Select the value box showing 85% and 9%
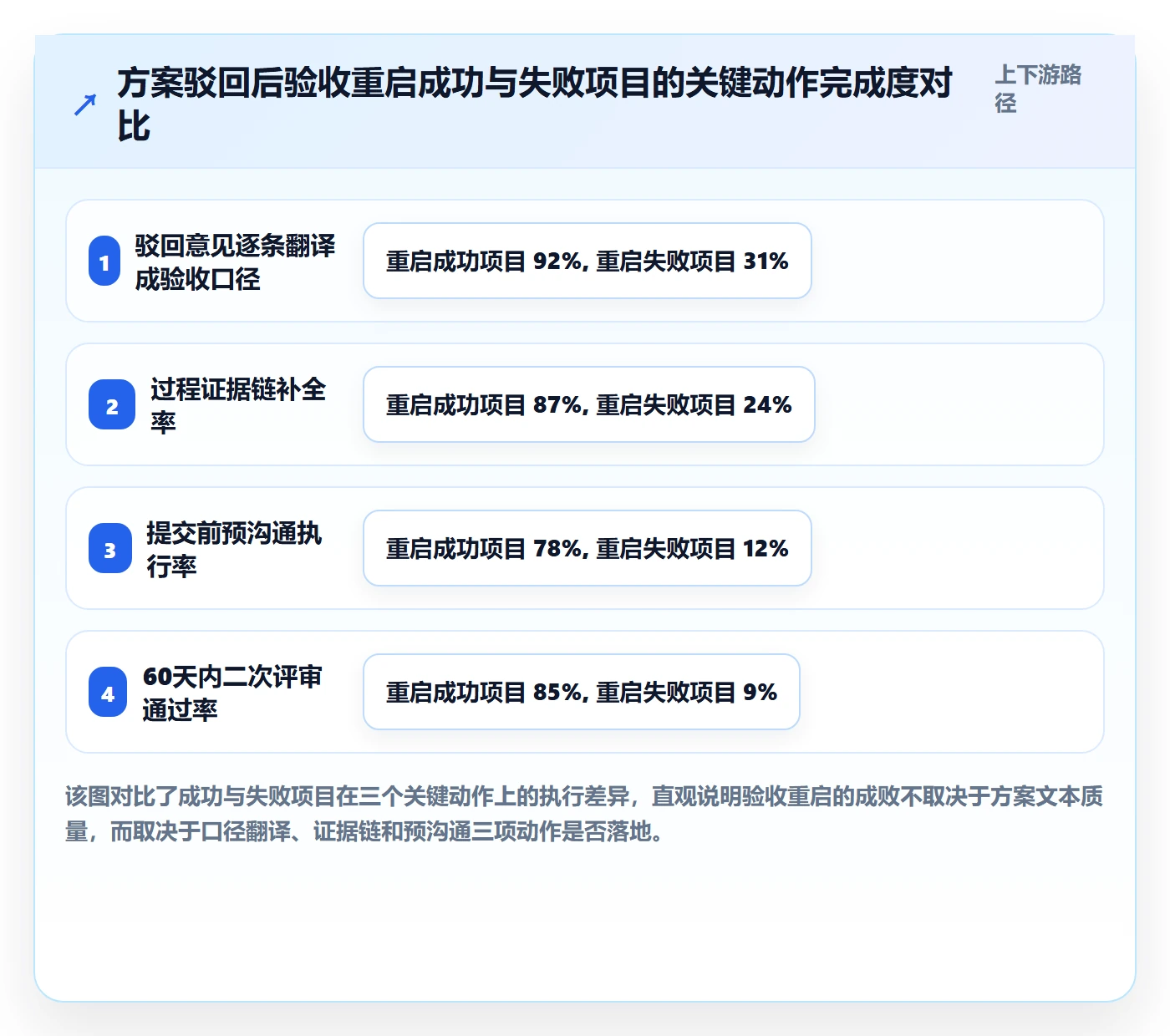The height and width of the screenshot is (1036, 1170). point(582,692)
